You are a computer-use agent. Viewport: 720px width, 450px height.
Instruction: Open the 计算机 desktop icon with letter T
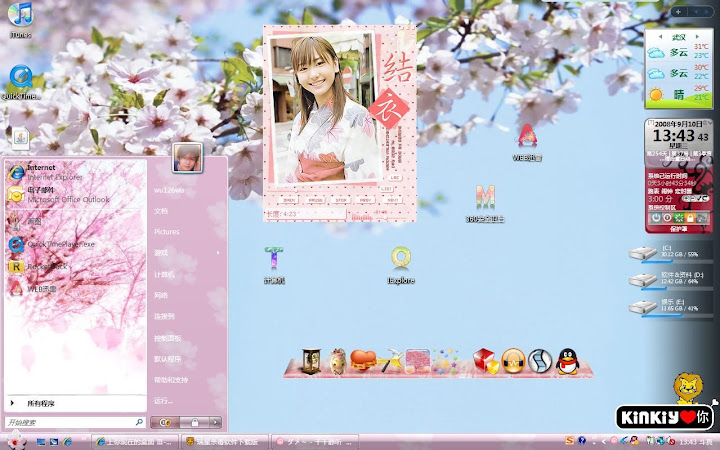pos(274,265)
